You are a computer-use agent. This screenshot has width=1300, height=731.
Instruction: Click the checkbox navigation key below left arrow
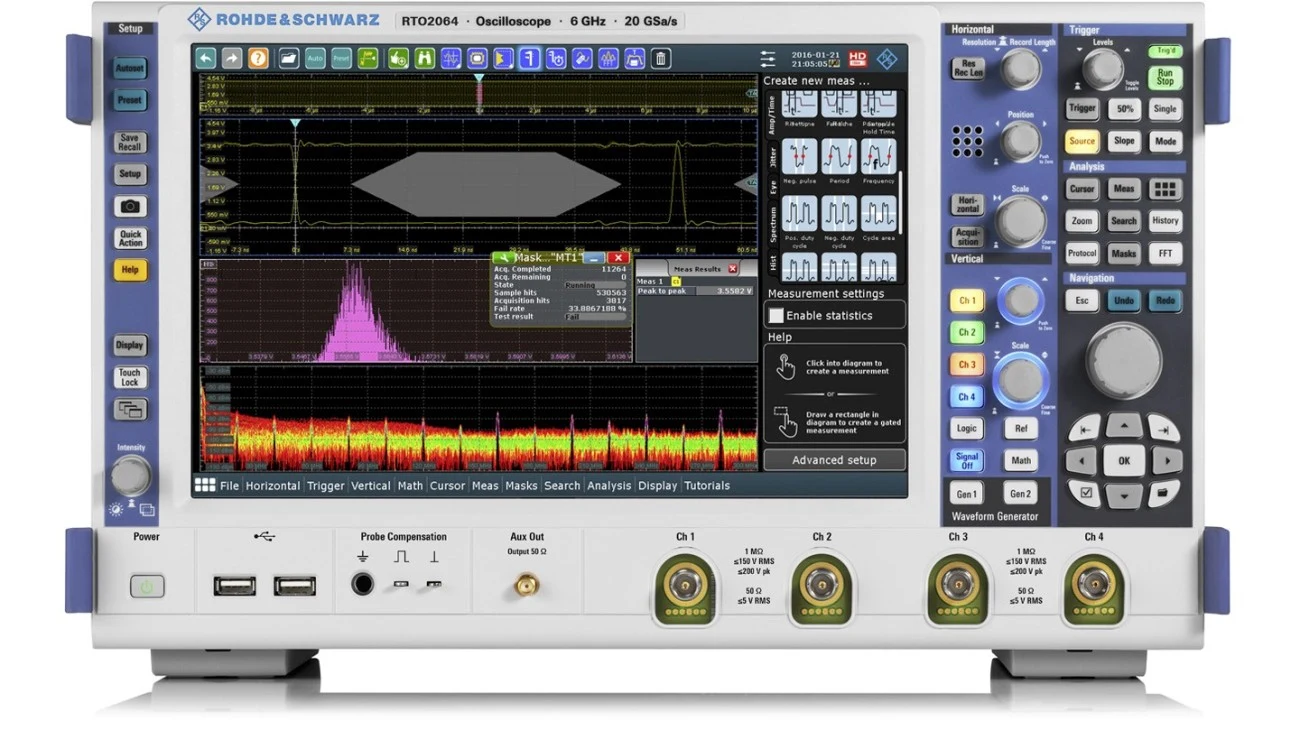tap(1083, 493)
